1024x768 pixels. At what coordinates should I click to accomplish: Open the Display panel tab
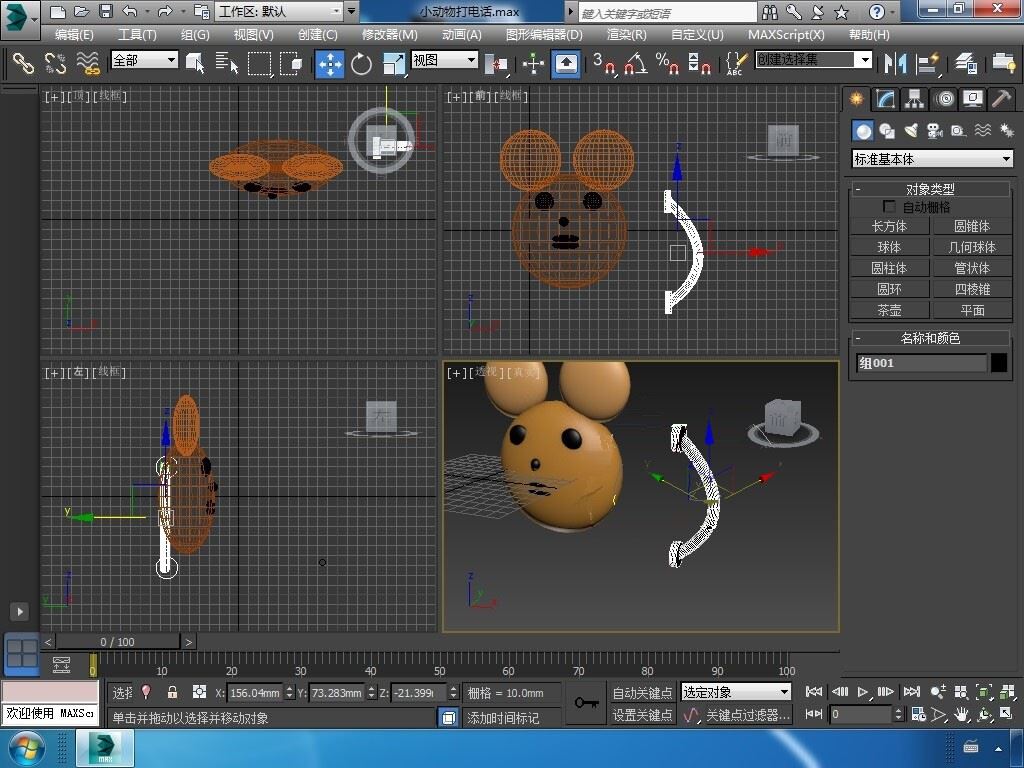972,99
